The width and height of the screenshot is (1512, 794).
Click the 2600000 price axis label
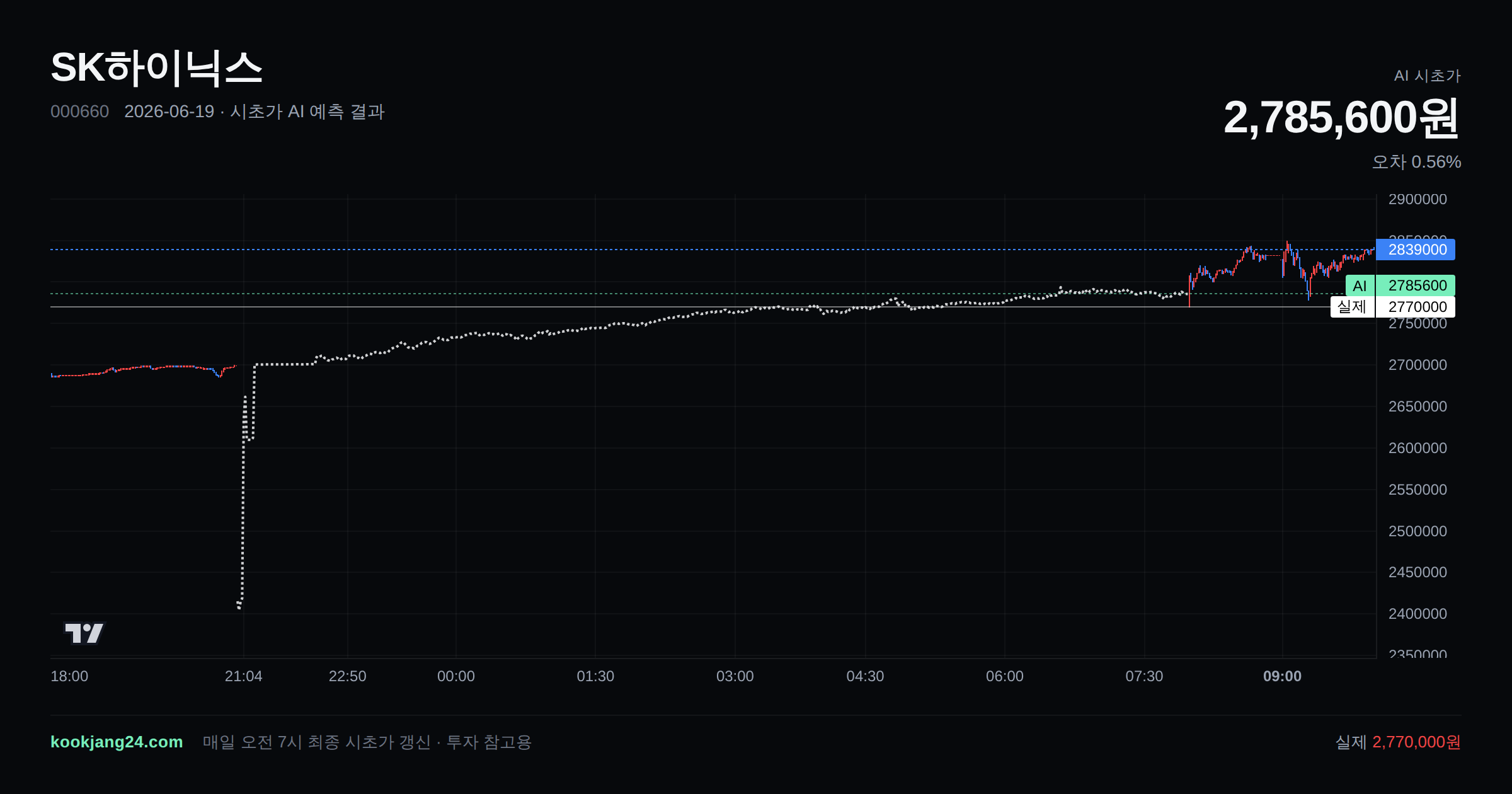[1417, 448]
